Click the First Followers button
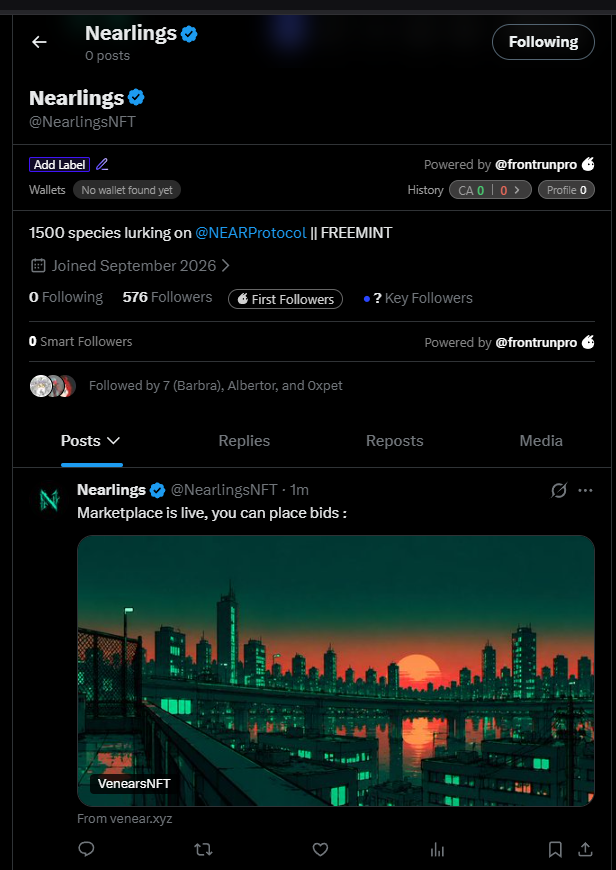This screenshot has height=870, width=616. (x=285, y=299)
